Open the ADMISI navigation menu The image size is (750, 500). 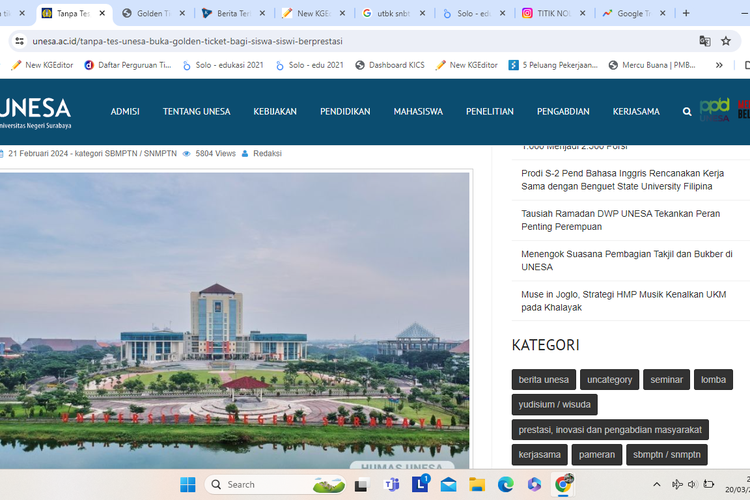125,112
